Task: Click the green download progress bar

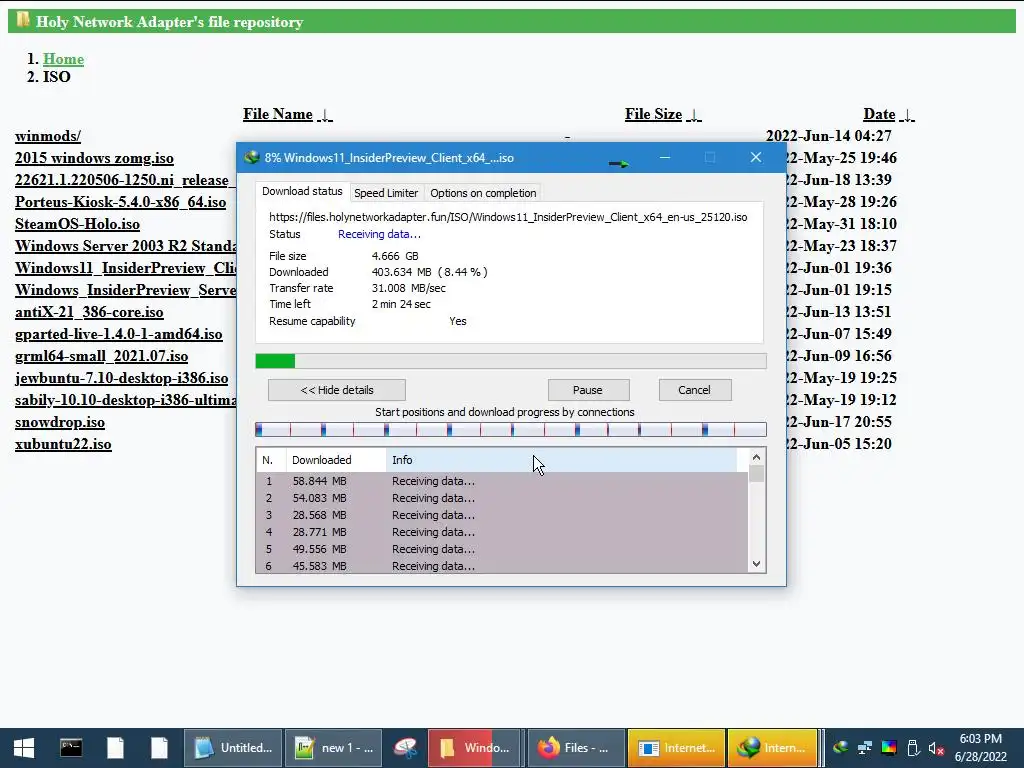Action: 511,360
